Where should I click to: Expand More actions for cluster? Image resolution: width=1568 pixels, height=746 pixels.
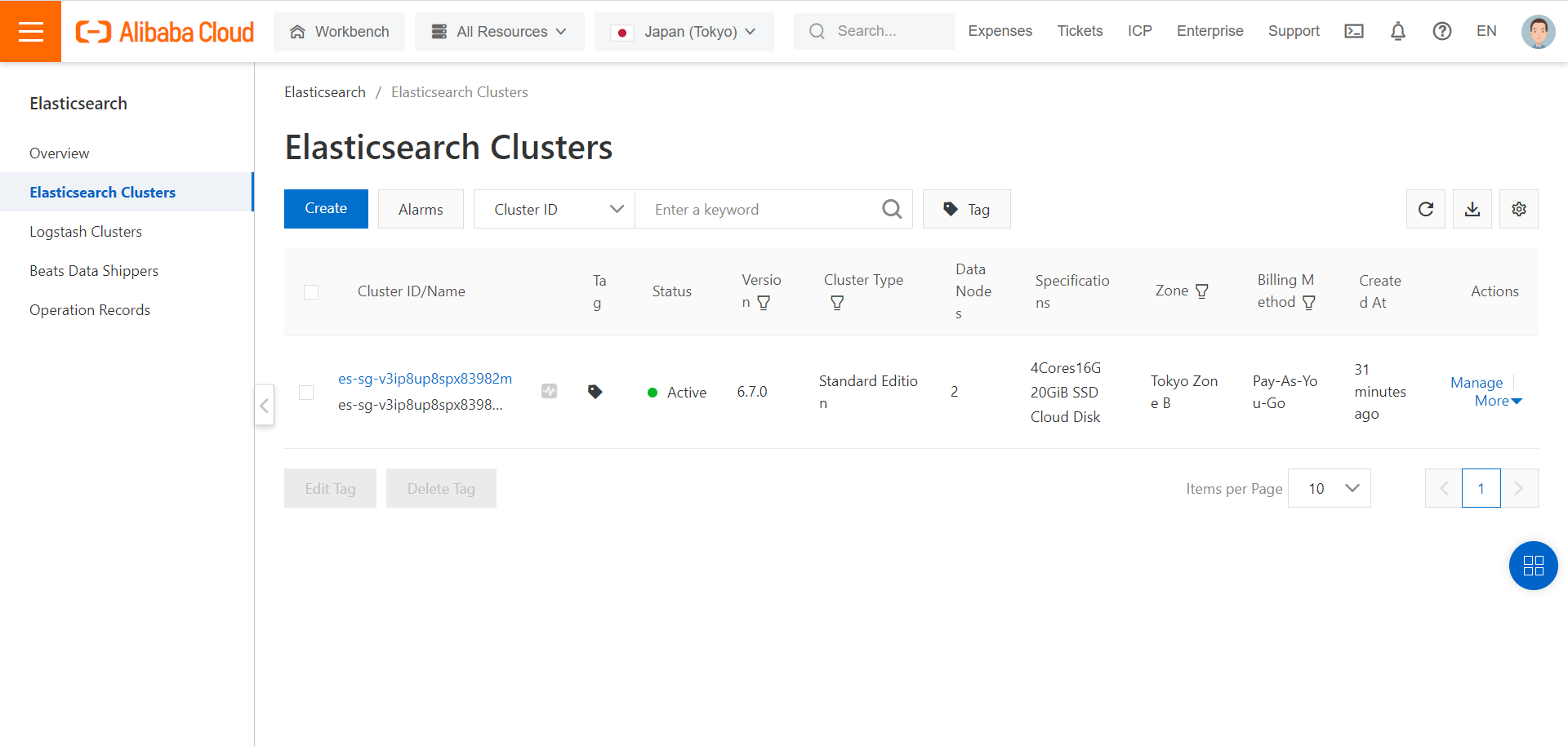point(1499,401)
